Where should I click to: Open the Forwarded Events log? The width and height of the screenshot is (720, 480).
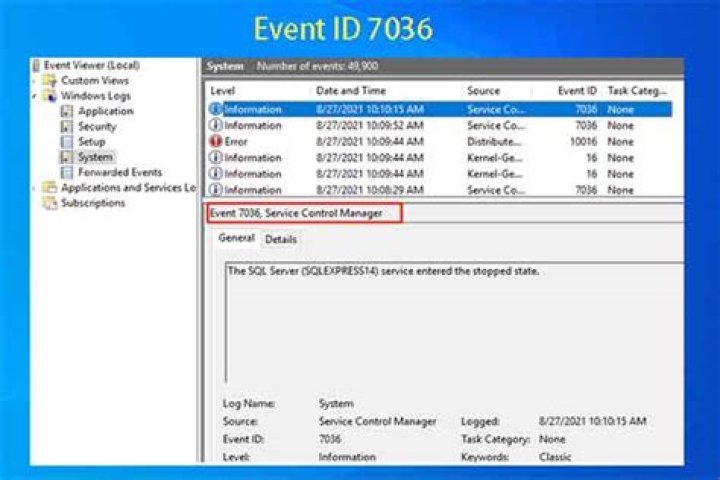coord(120,172)
